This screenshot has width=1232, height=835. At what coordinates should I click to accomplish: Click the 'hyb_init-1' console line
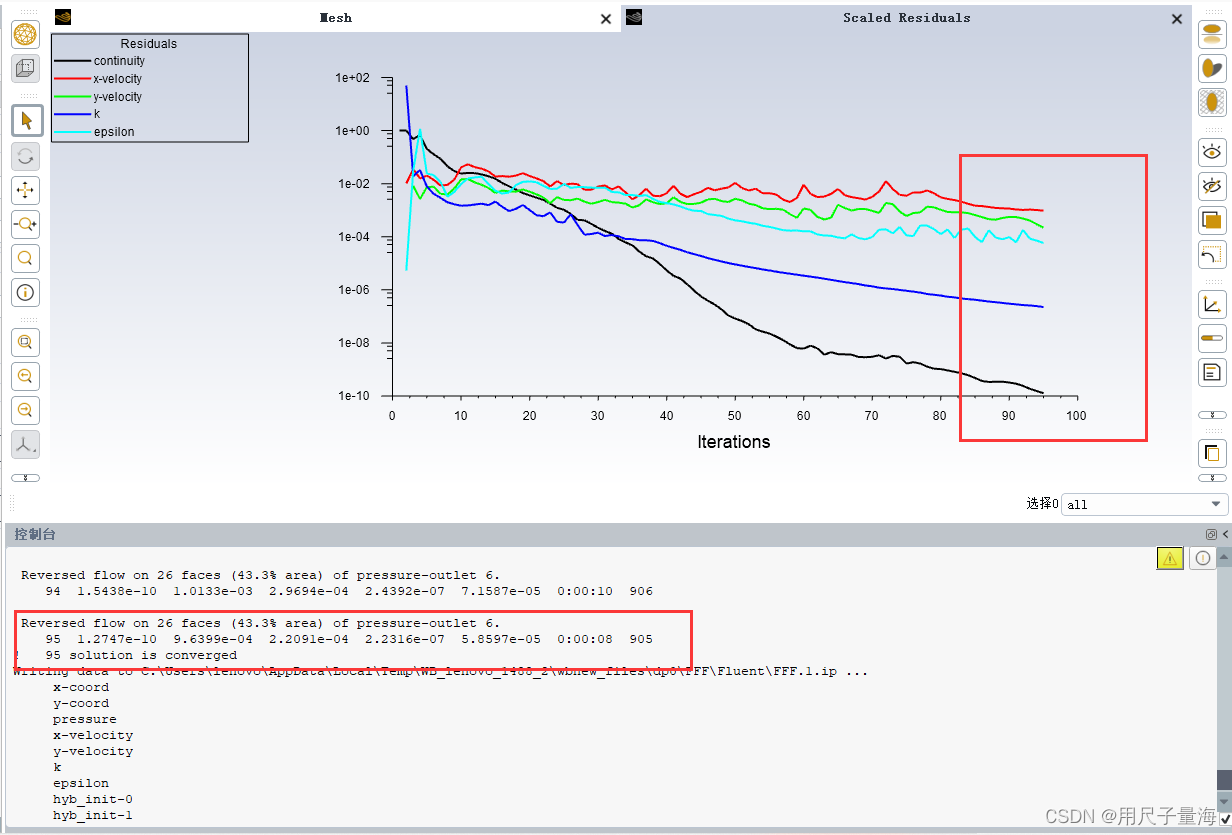[93, 815]
